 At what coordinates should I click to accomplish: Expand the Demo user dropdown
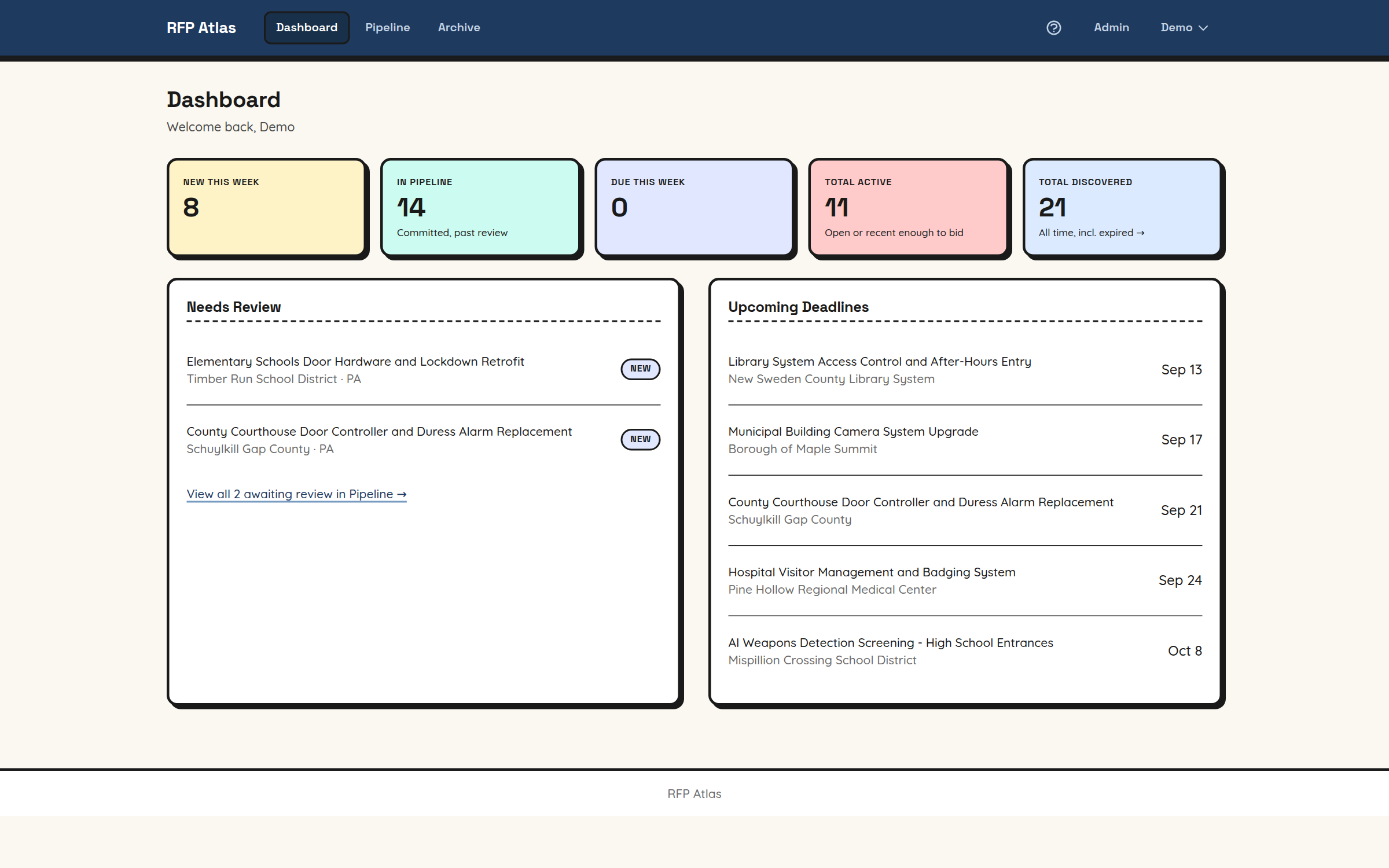1184,28
